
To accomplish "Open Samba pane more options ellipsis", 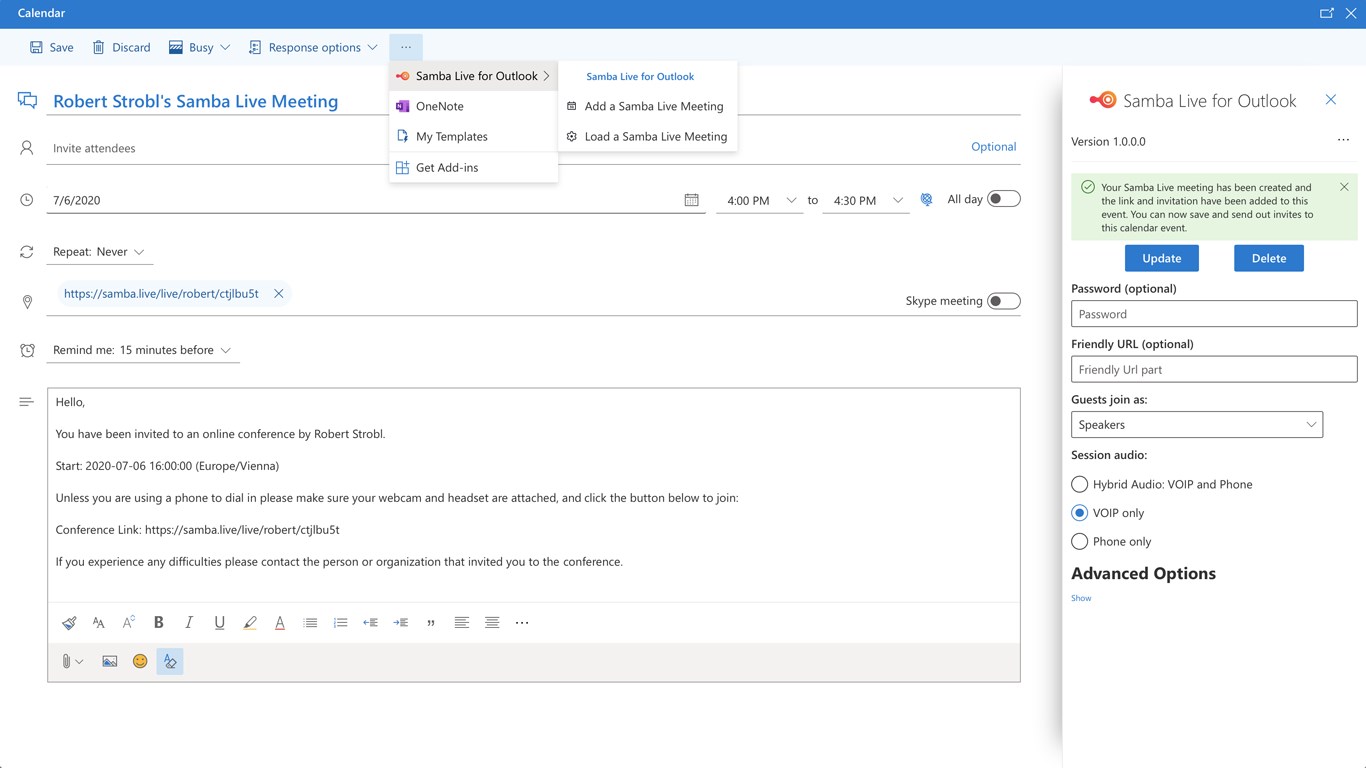I will coord(1343,141).
